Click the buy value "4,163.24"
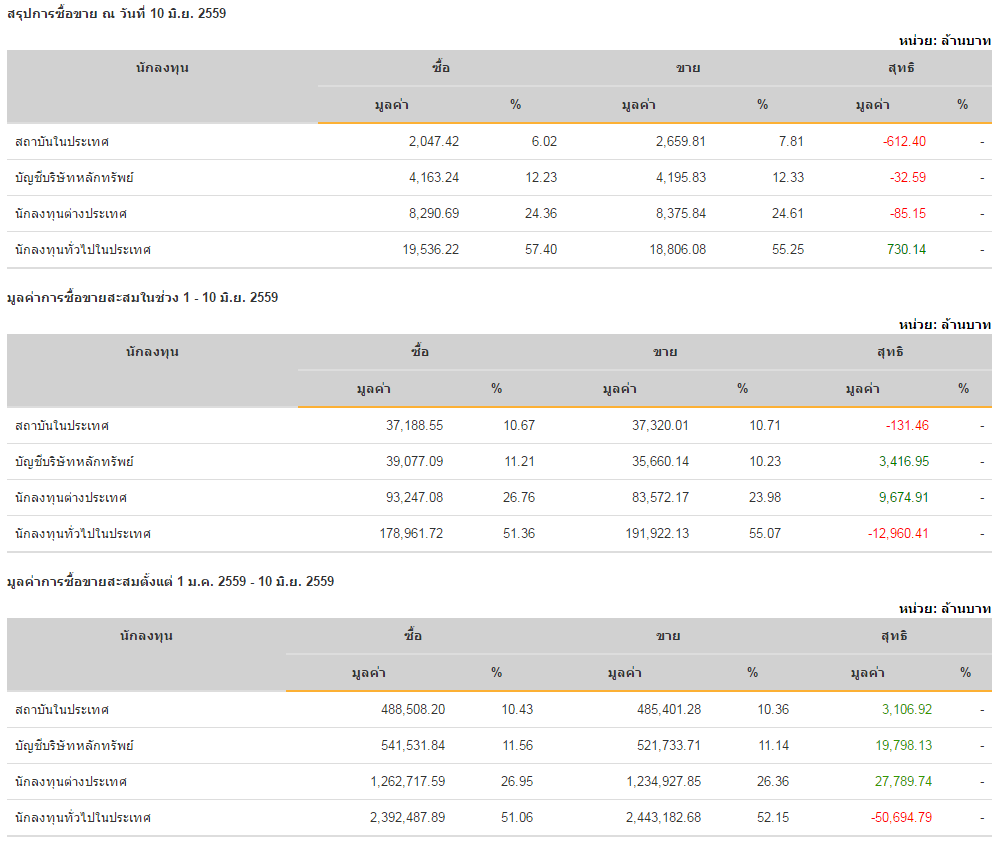The image size is (995, 841). pyautogui.click(x=433, y=178)
